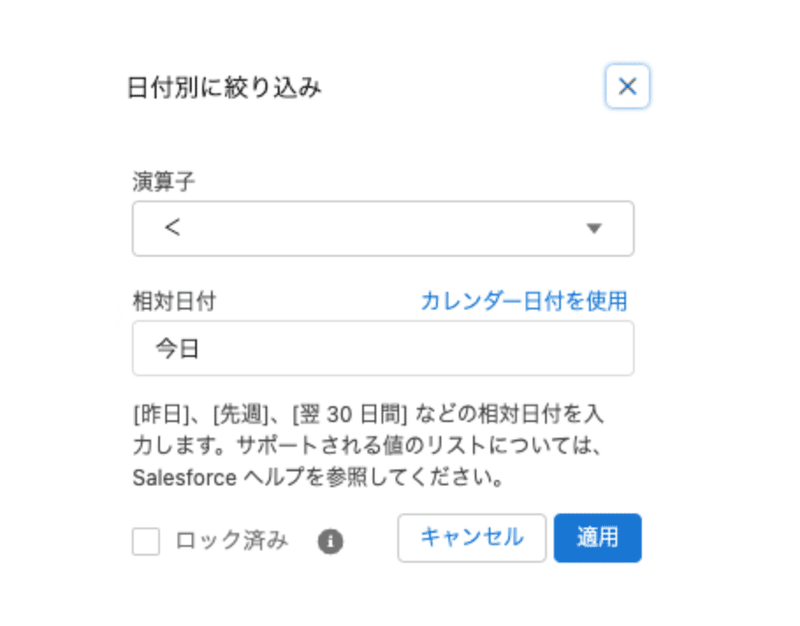Select the < value shown in operator dropdown
Screen dimensions: 800x626
(172, 228)
